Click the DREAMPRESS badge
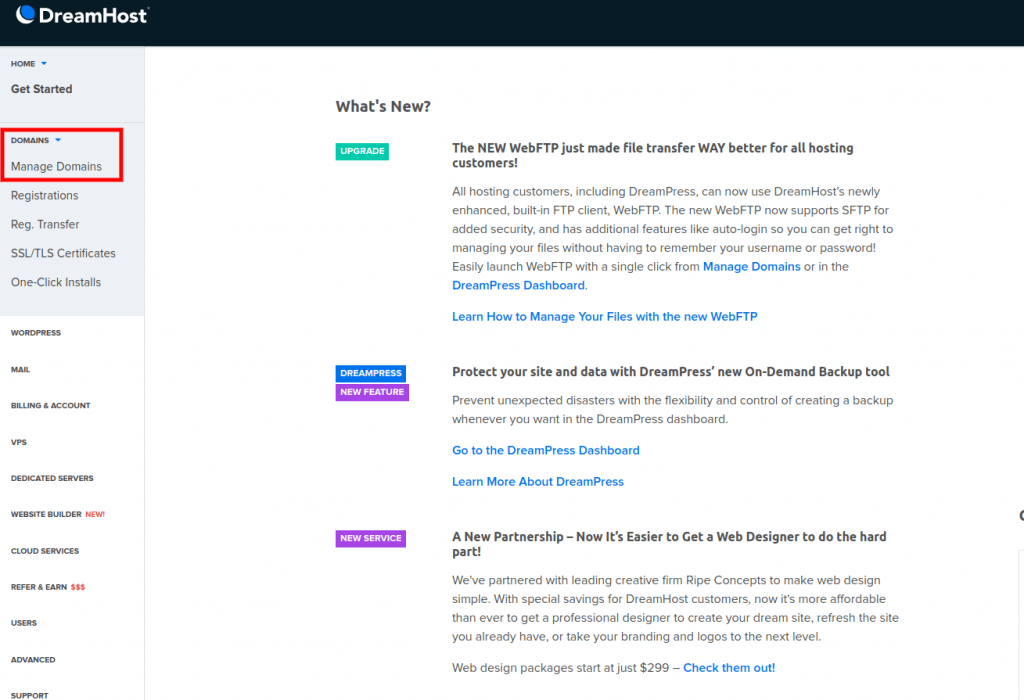Viewport: 1024px width, 700px height. (370, 372)
